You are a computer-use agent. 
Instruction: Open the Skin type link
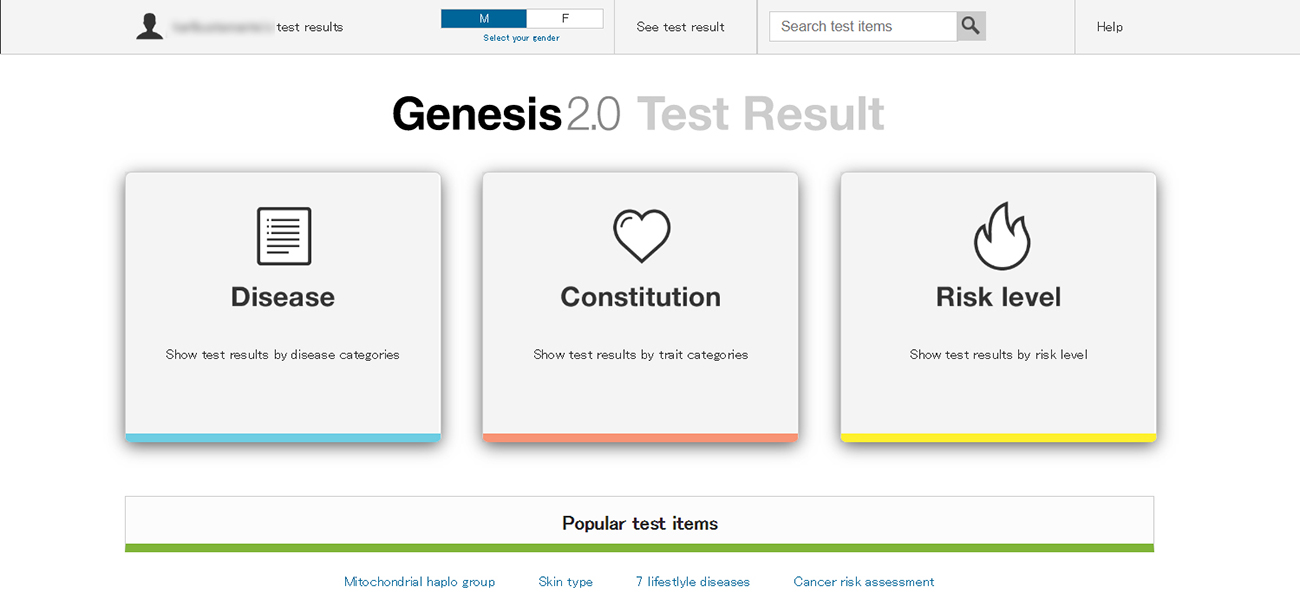pos(565,581)
